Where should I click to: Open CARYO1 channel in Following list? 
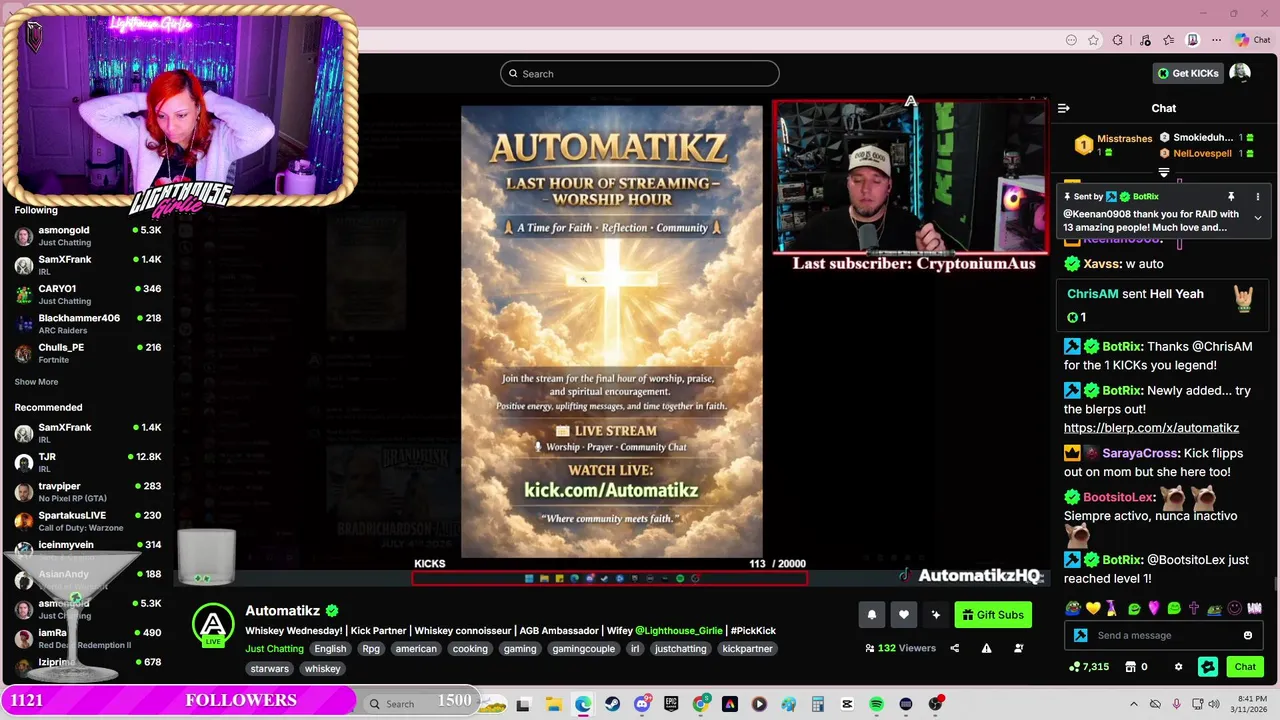pos(88,294)
